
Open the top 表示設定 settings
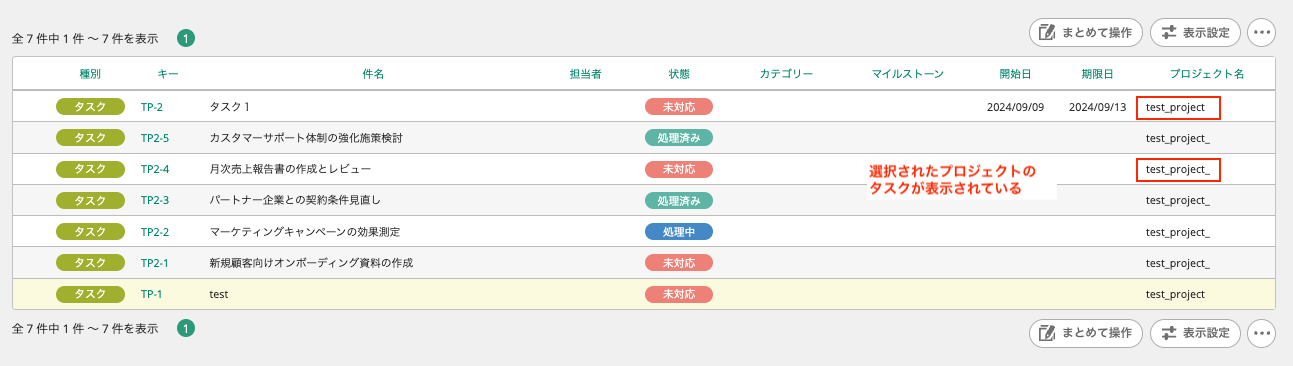1195,32
